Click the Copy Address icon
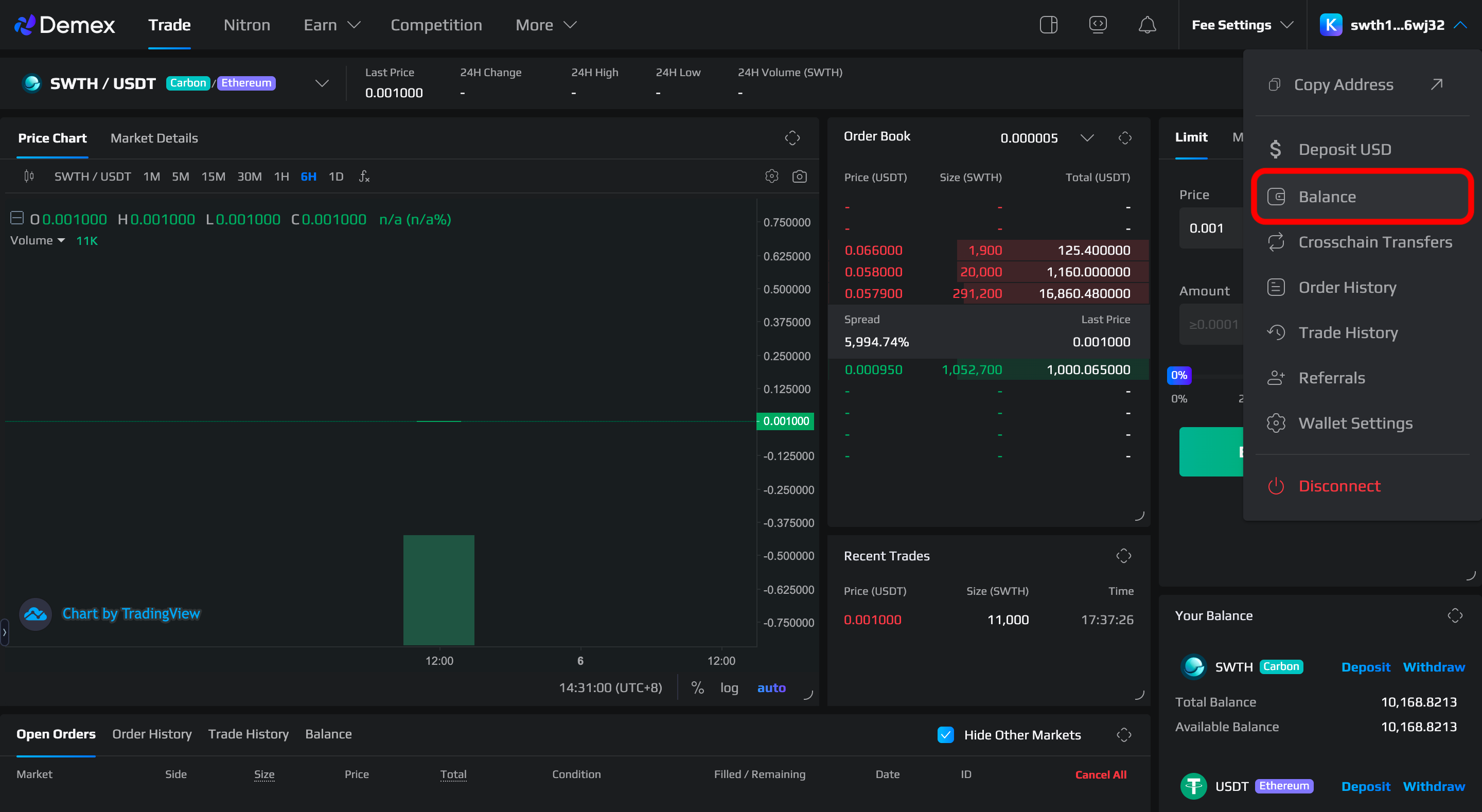 [x=1274, y=84]
